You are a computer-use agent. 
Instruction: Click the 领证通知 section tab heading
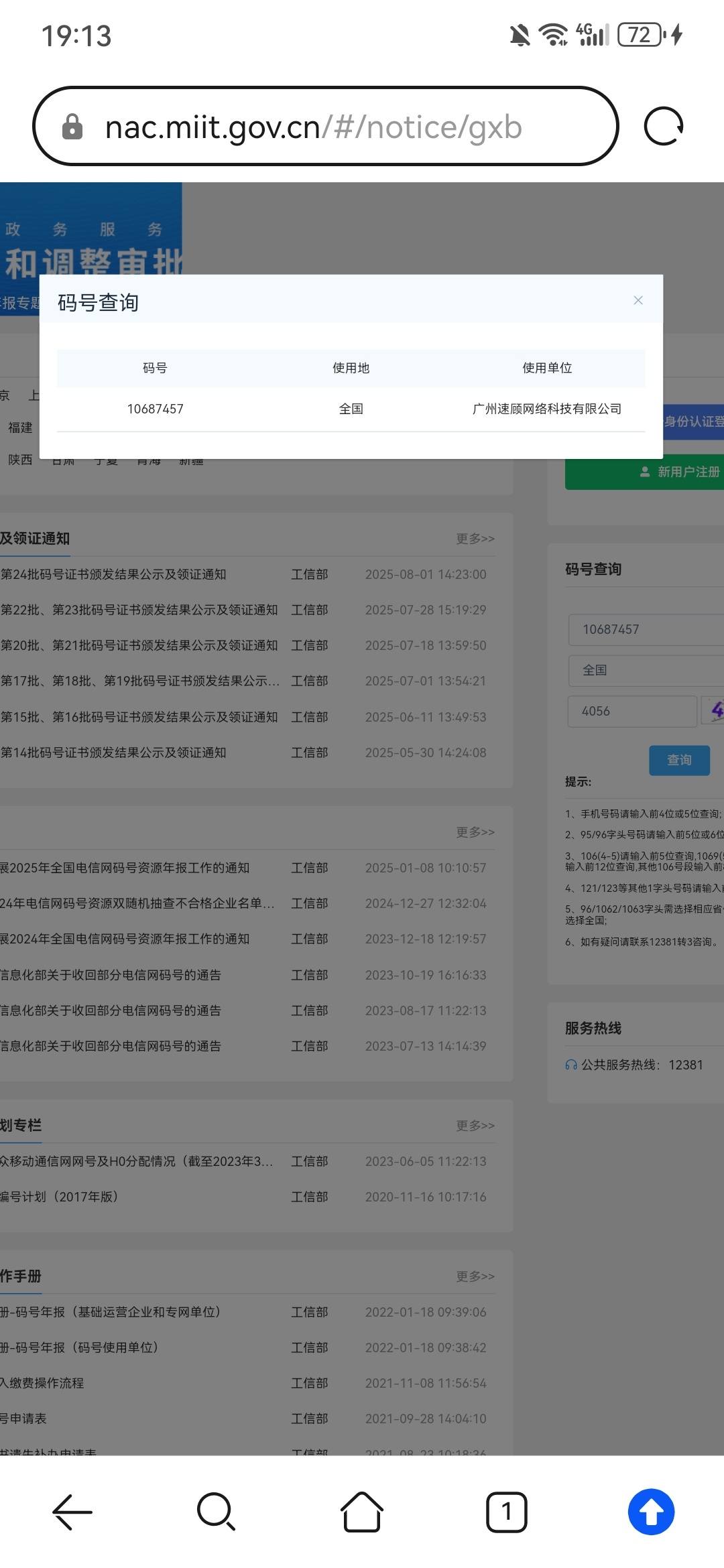click(35, 539)
